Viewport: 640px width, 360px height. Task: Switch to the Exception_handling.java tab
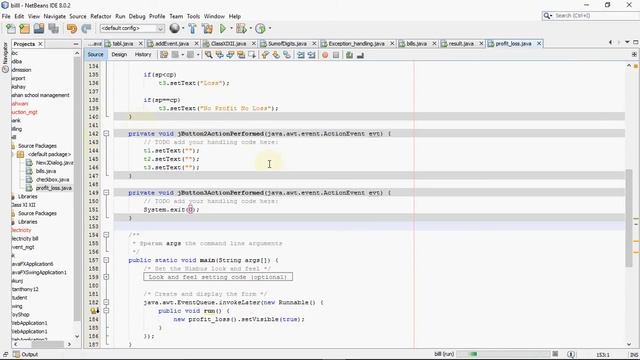click(356, 43)
